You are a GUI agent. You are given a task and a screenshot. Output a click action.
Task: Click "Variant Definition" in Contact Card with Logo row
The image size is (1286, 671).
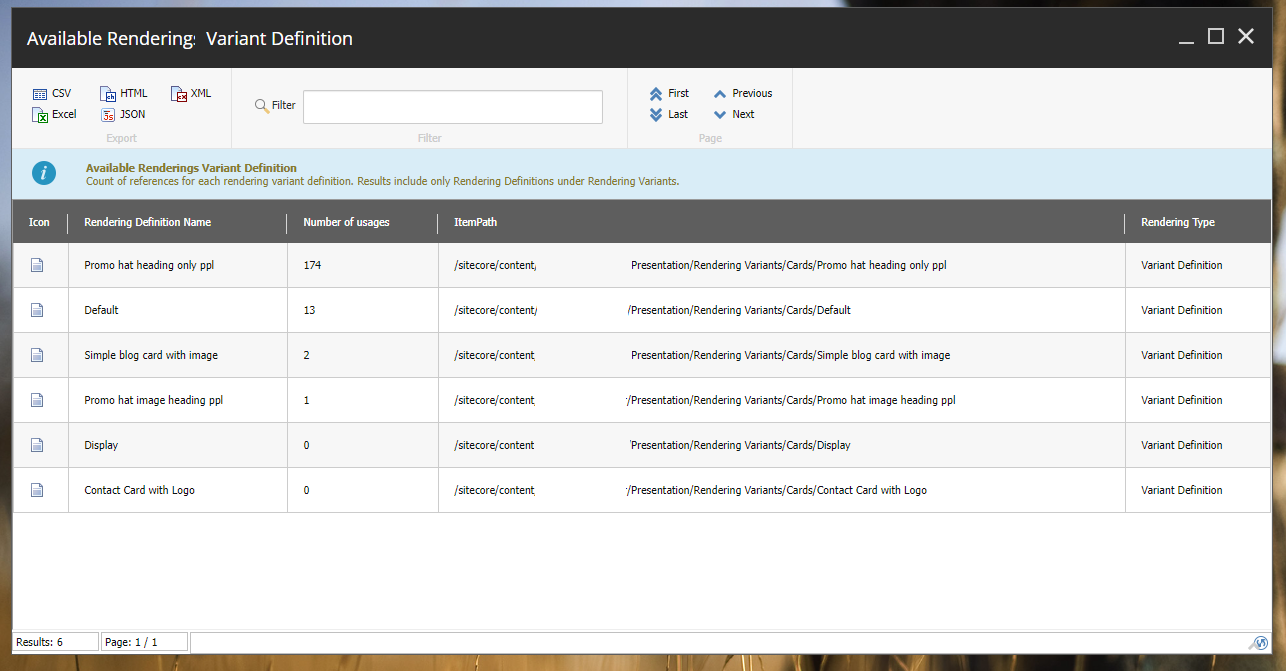pos(1181,490)
